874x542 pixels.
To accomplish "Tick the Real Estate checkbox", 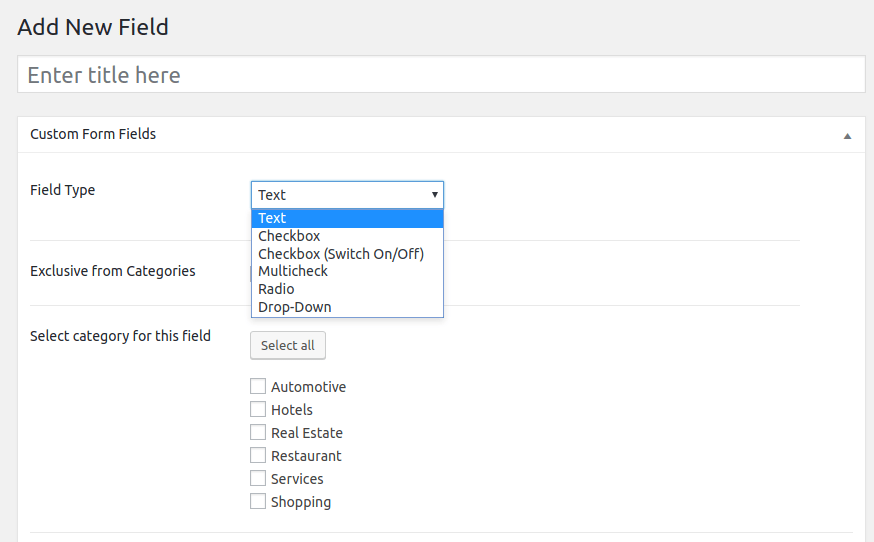I will [258, 433].
